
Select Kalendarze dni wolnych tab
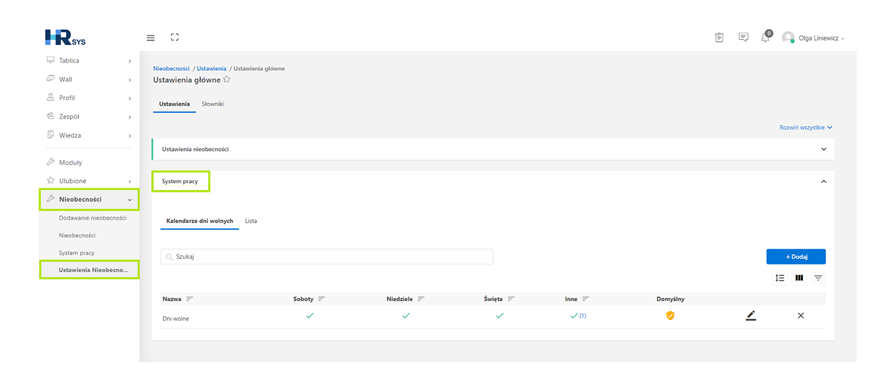click(199, 221)
